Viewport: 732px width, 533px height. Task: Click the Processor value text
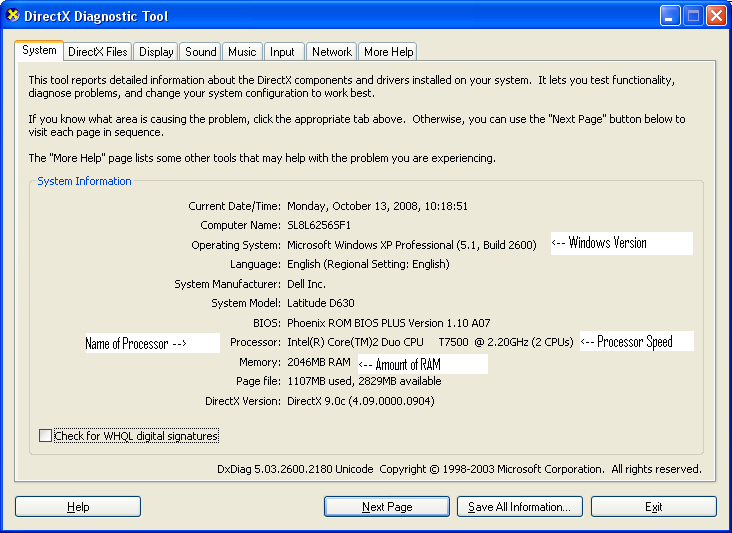click(430, 342)
